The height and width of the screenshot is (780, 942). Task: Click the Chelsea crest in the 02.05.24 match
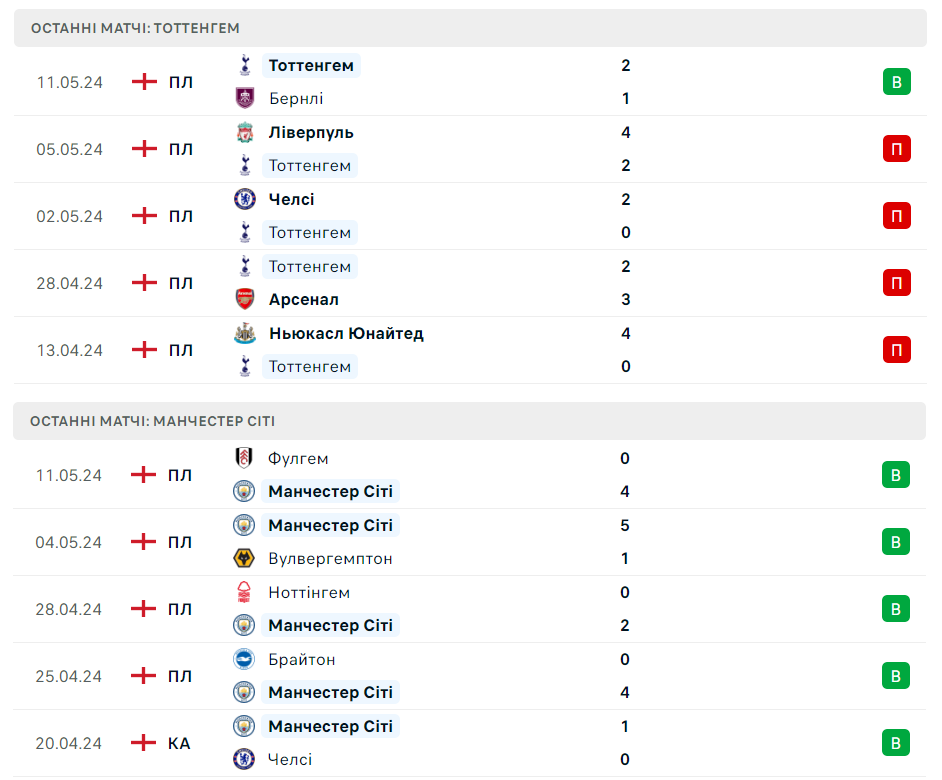[x=245, y=199]
